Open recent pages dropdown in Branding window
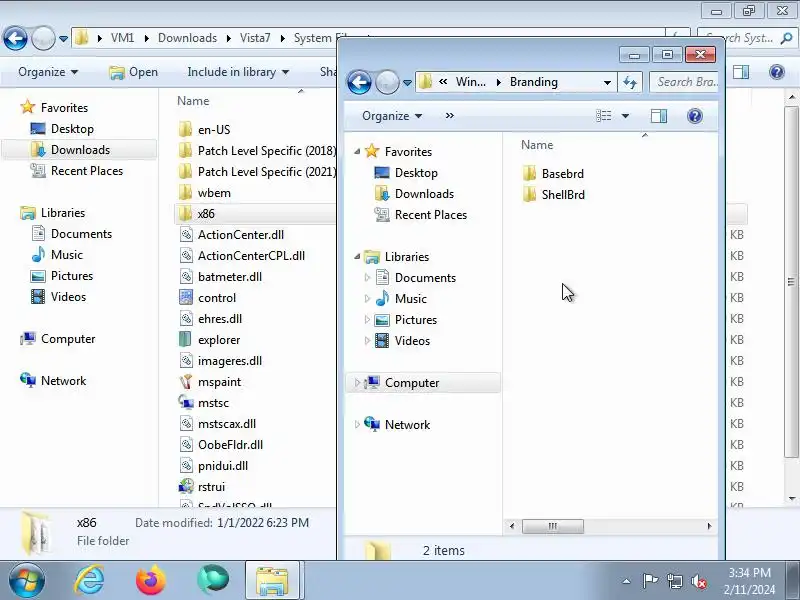 point(407,82)
